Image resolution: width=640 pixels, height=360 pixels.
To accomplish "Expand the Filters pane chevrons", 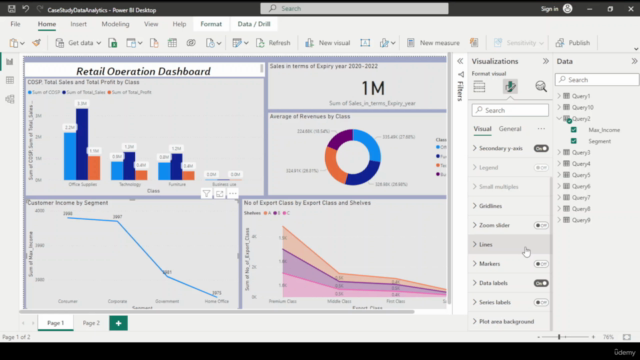I will coord(460,61).
